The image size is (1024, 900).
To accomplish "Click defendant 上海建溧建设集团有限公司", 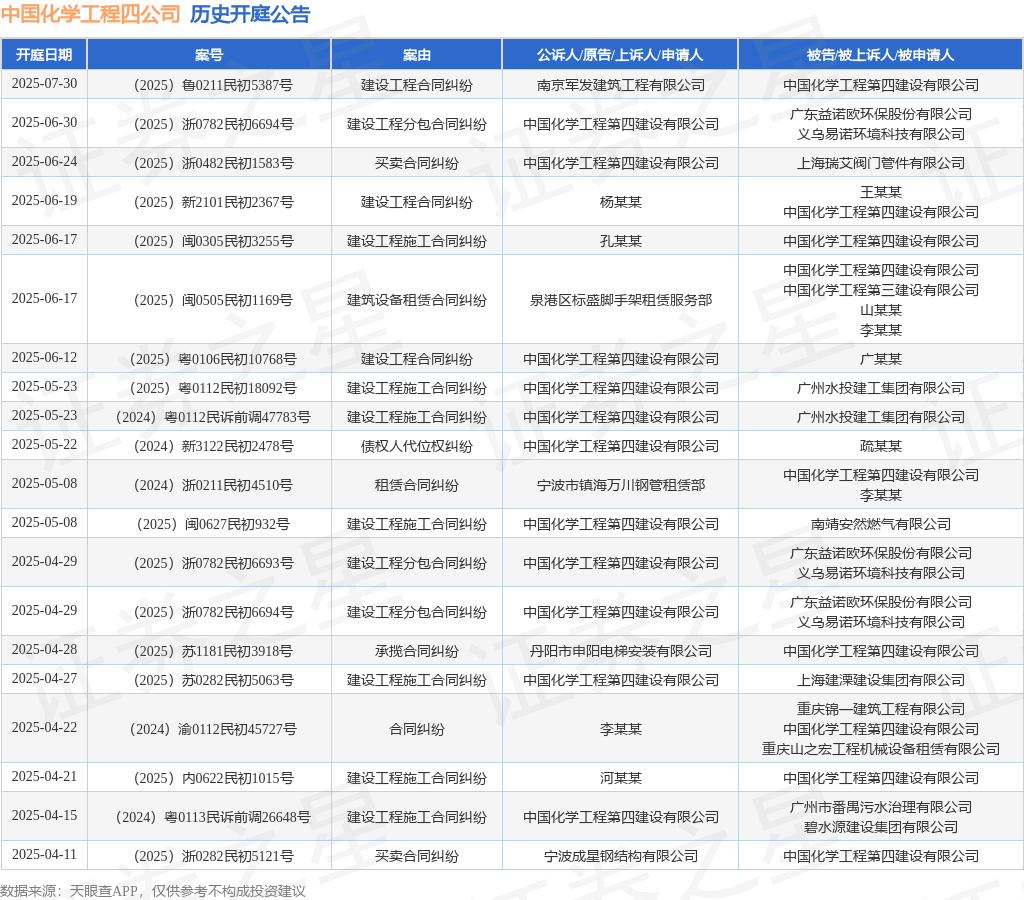I will [x=881, y=681].
